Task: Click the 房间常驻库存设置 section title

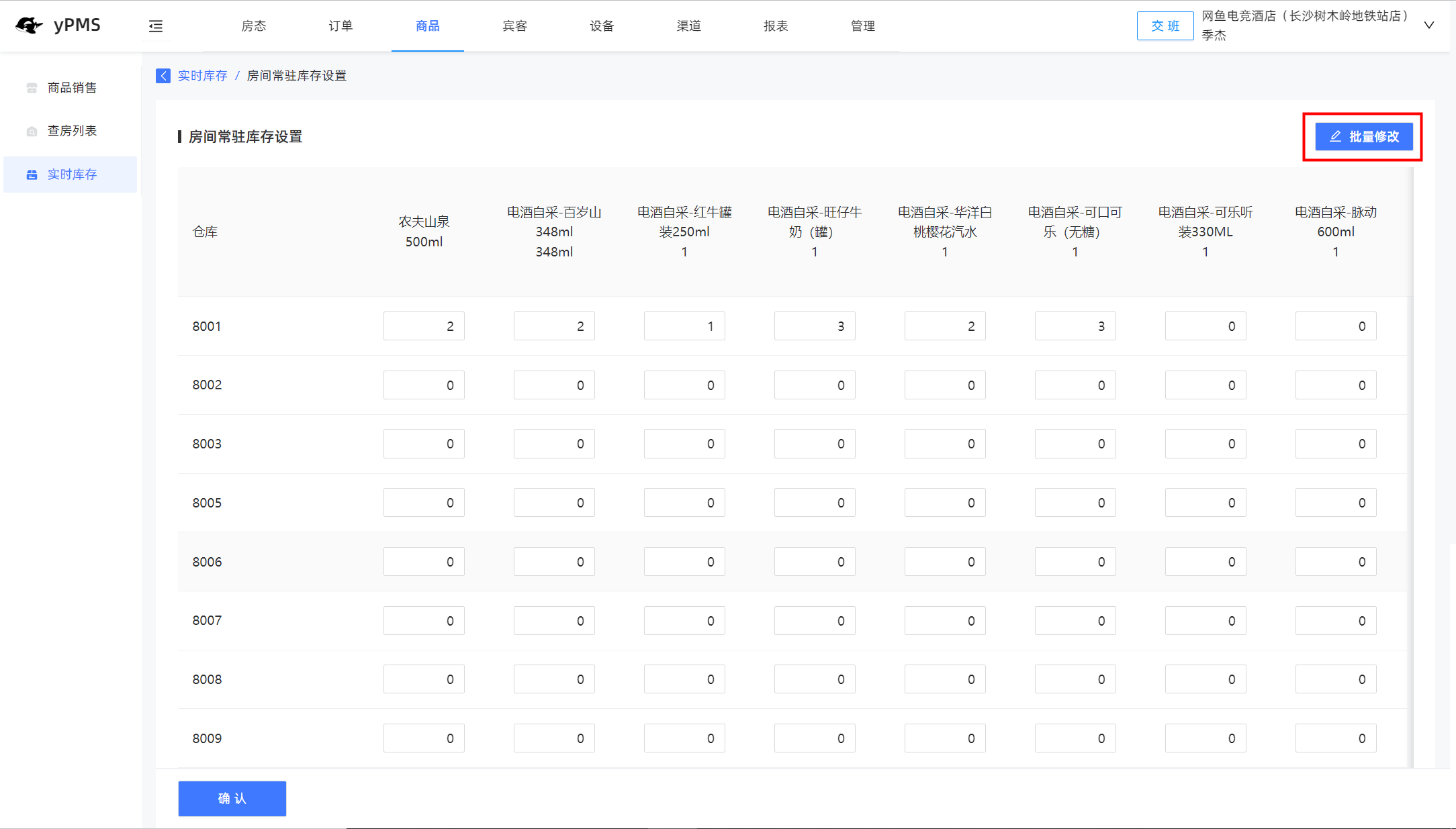Action: click(x=245, y=137)
